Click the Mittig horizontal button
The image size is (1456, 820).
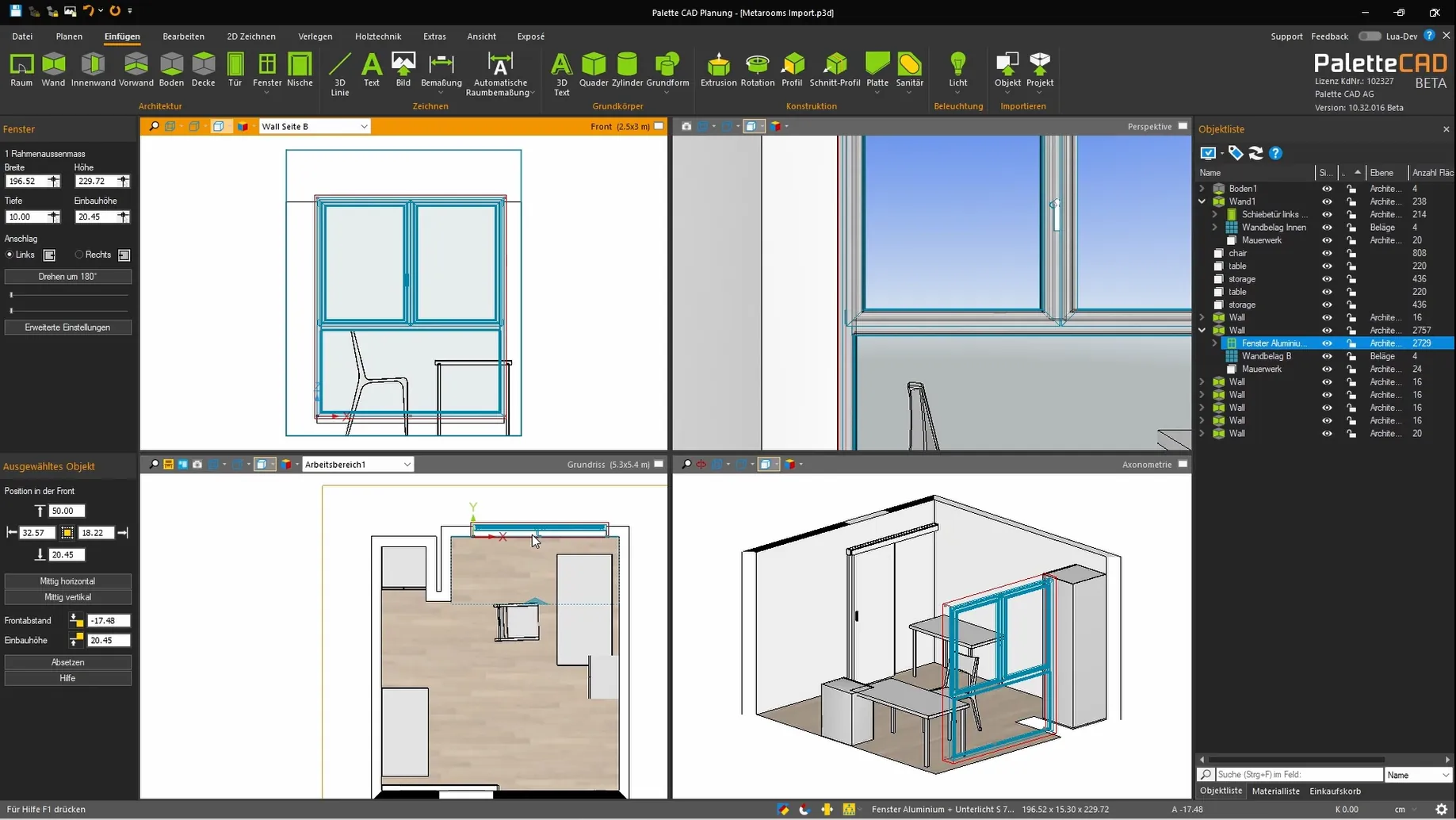tap(67, 581)
